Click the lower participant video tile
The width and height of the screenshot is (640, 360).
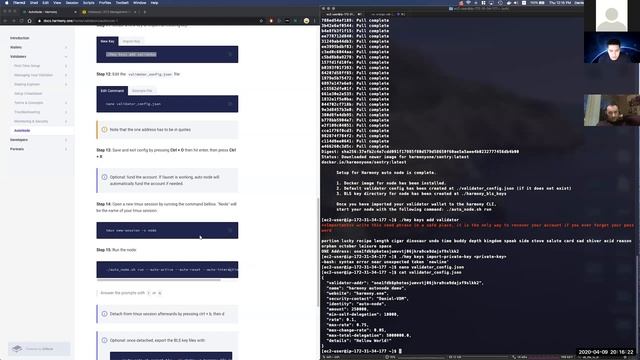[x=612, y=110]
